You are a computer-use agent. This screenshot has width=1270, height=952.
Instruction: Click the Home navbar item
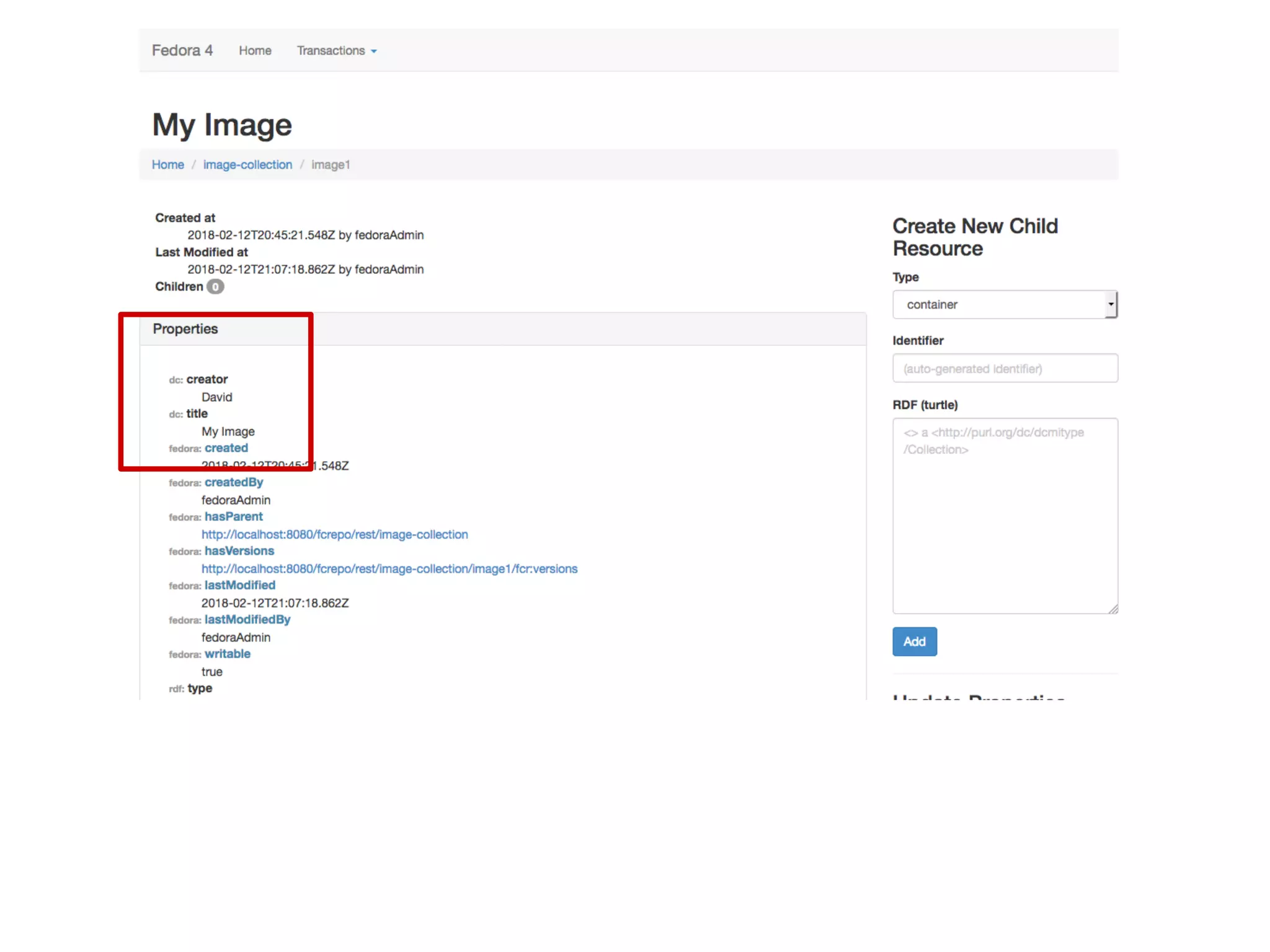click(x=255, y=51)
